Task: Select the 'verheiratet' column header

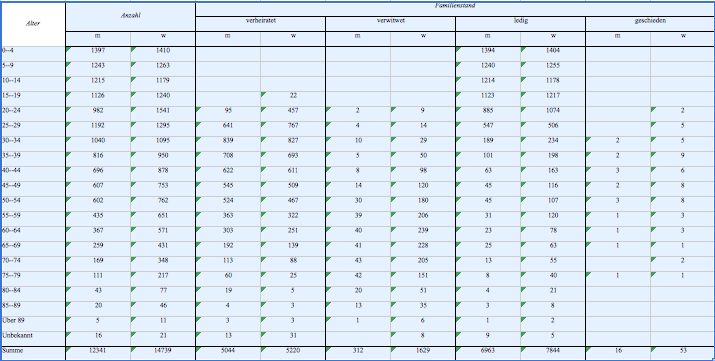Action: pos(260,24)
